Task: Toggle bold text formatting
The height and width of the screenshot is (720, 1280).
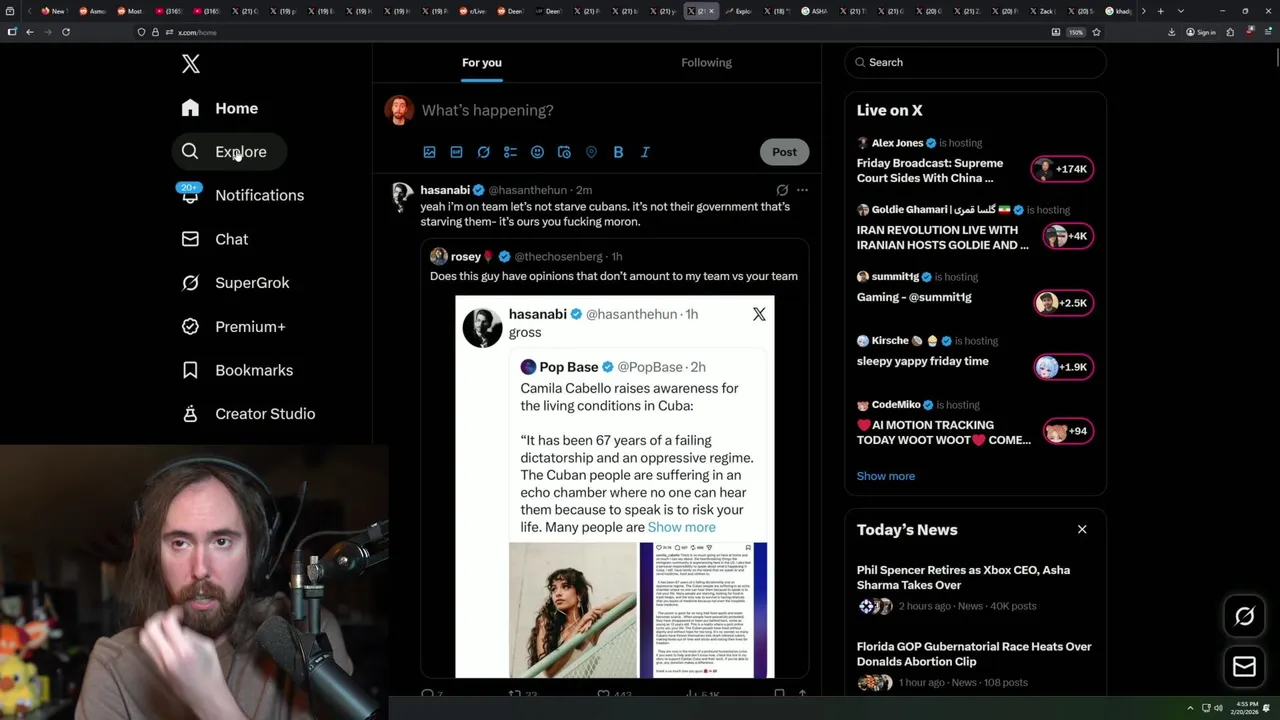Action: click(x=618, y=152)
